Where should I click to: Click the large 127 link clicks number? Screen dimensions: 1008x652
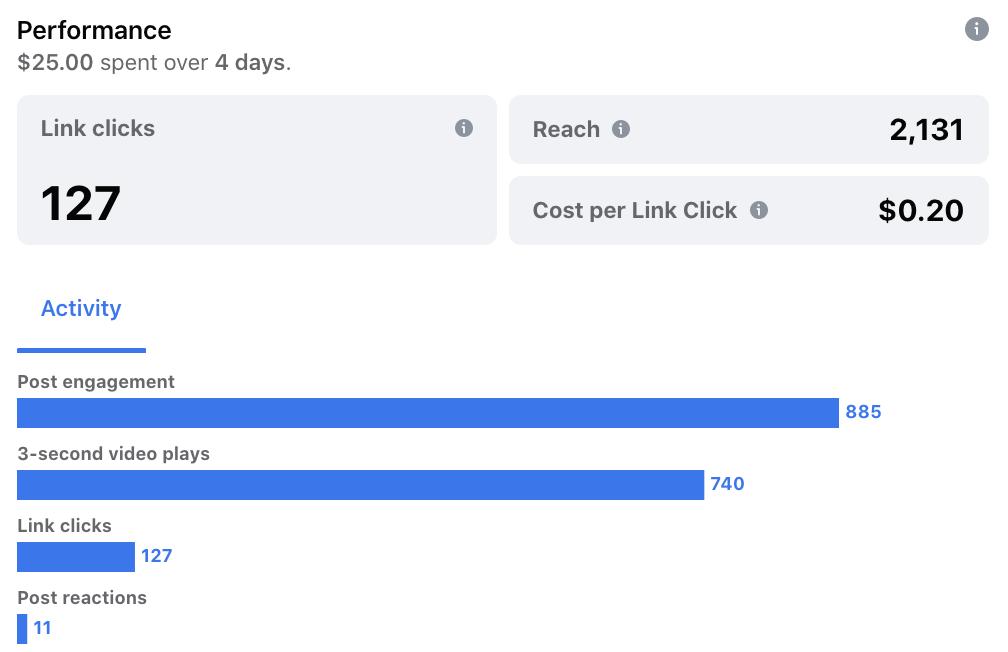[80, 203]
